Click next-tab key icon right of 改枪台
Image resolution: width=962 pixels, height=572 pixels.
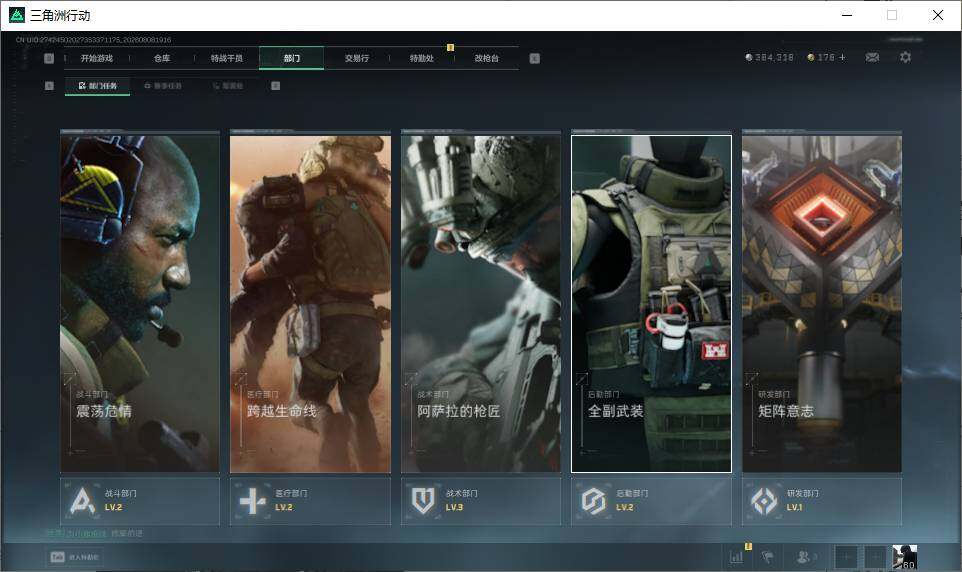pyautogui.click(x=534, y=58)
